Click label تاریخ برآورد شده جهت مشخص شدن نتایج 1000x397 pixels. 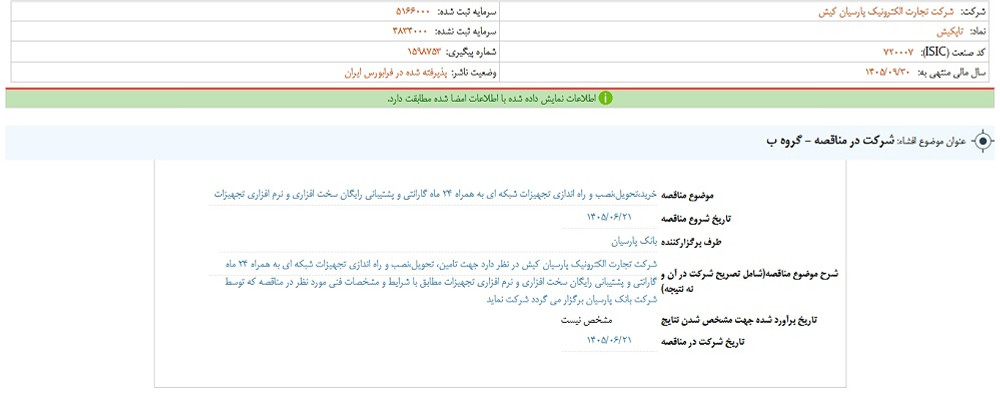point(739,320)
